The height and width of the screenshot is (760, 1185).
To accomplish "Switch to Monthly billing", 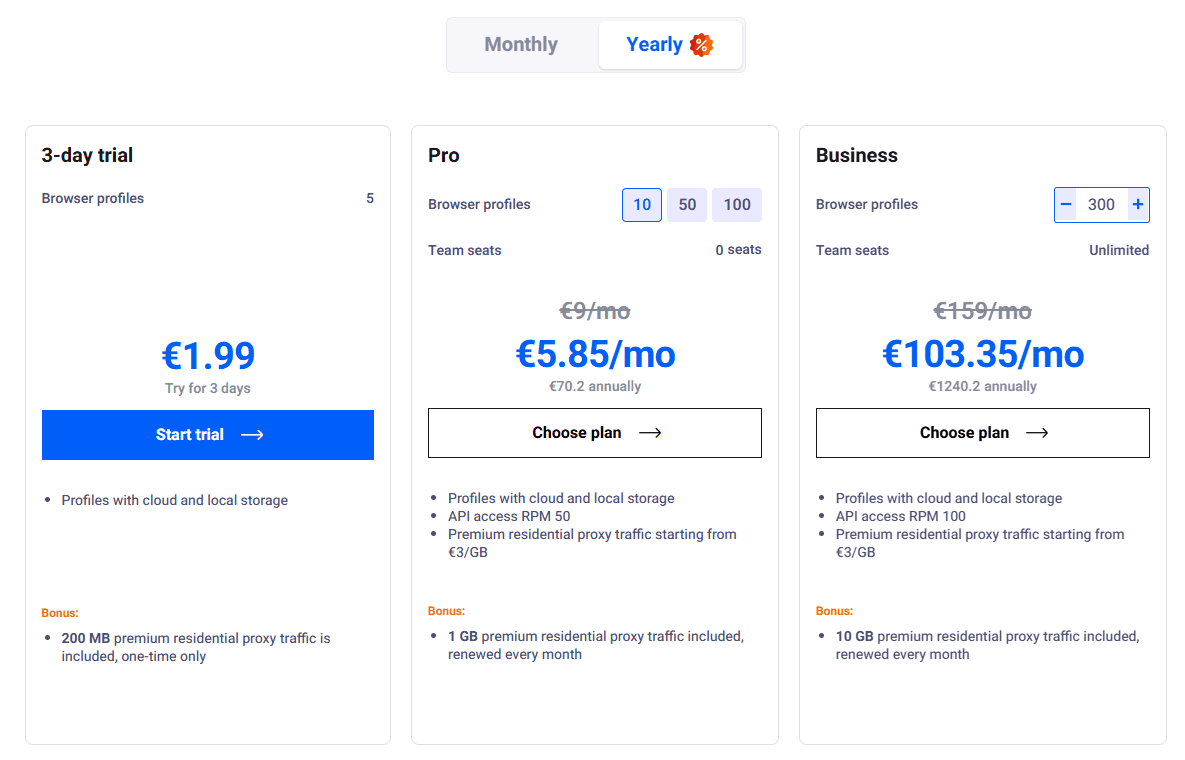I will [x=520, y=44].
